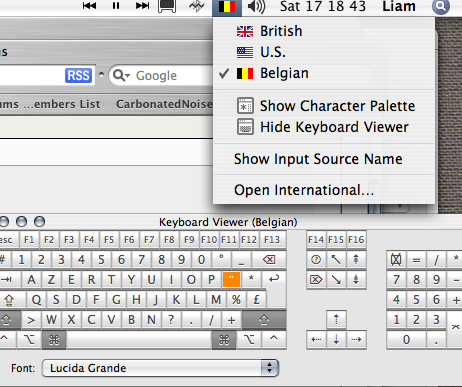Screen dimensions: 462x387
Task: Click the F13 key
Action: pos(272,240)
